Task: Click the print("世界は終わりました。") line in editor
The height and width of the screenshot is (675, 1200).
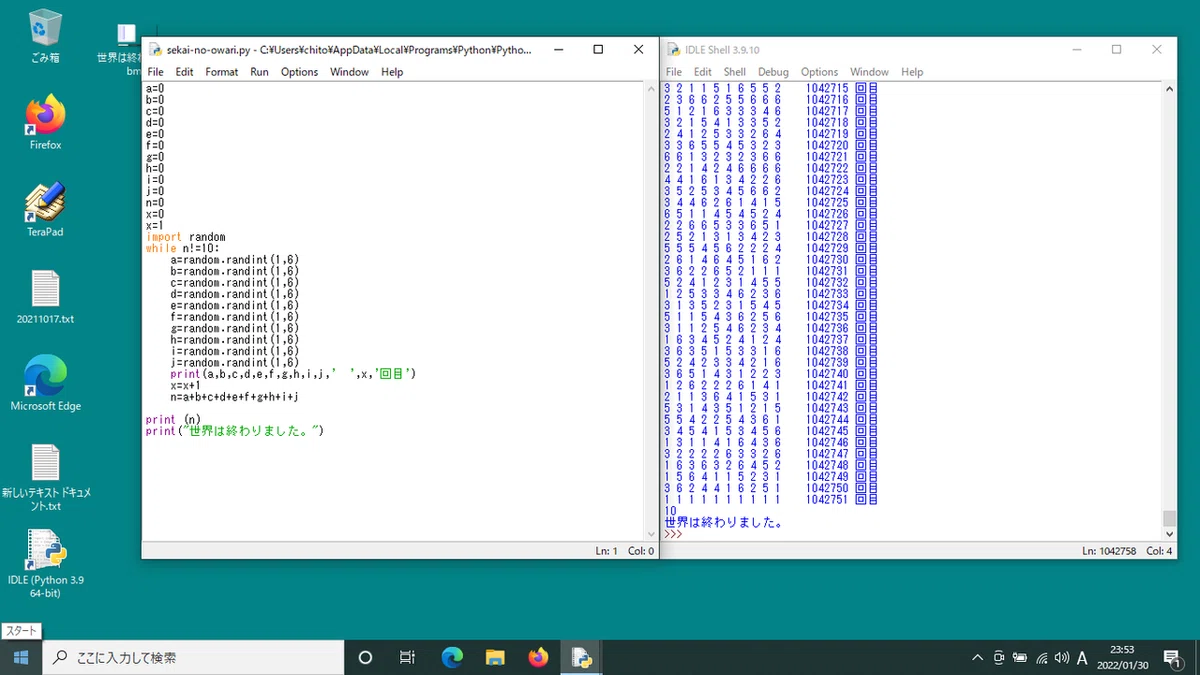Action: (x=235, y=431)
